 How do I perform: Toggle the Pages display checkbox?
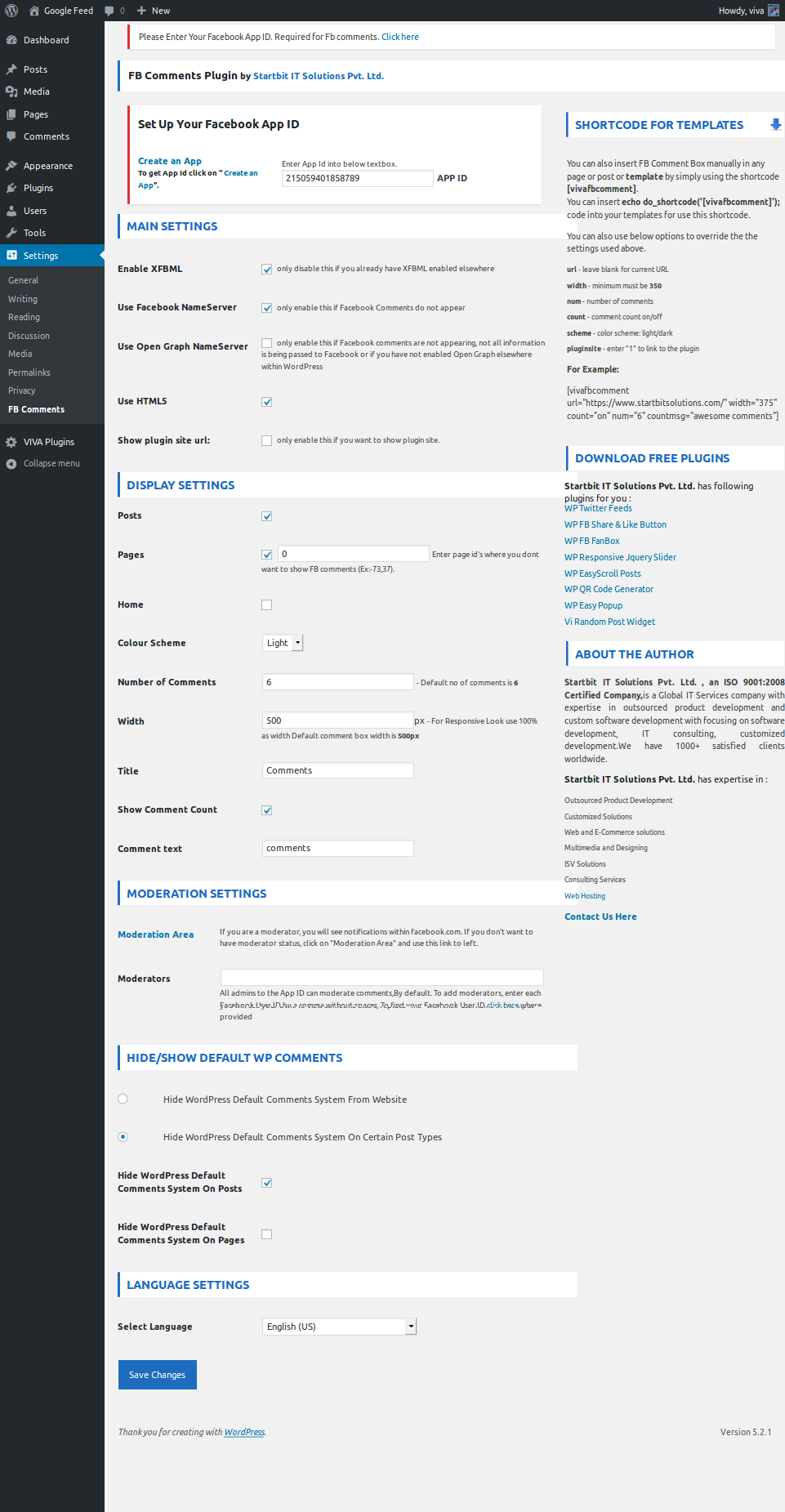point(266,555)
